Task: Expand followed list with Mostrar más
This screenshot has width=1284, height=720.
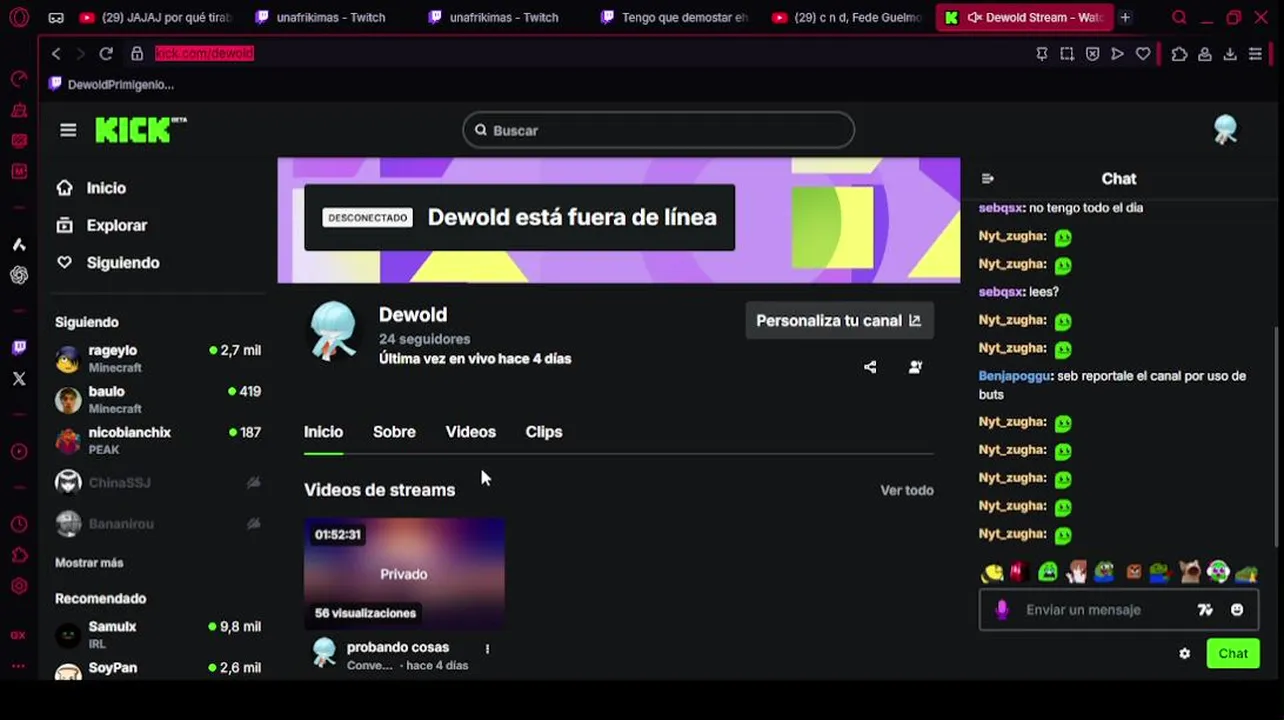Action: pos(89,563)
